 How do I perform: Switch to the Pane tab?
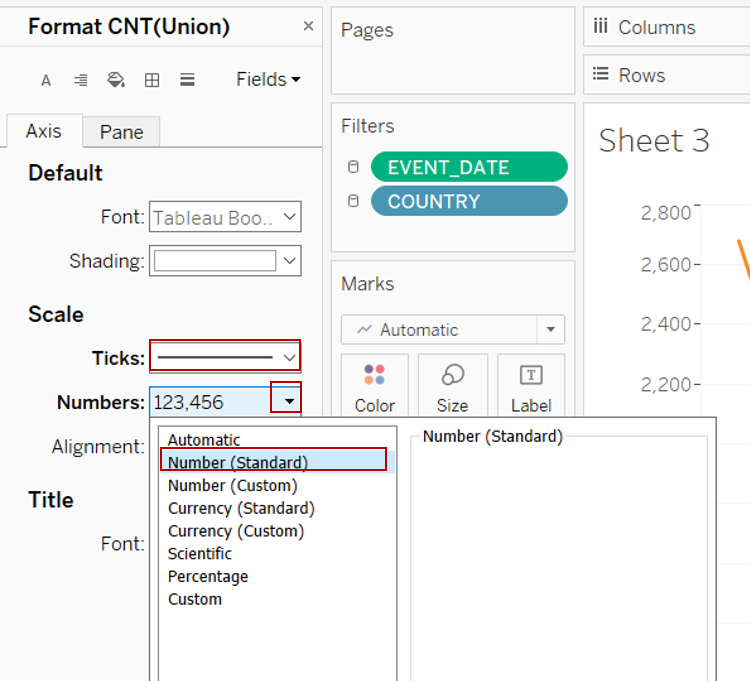(121, 132)
